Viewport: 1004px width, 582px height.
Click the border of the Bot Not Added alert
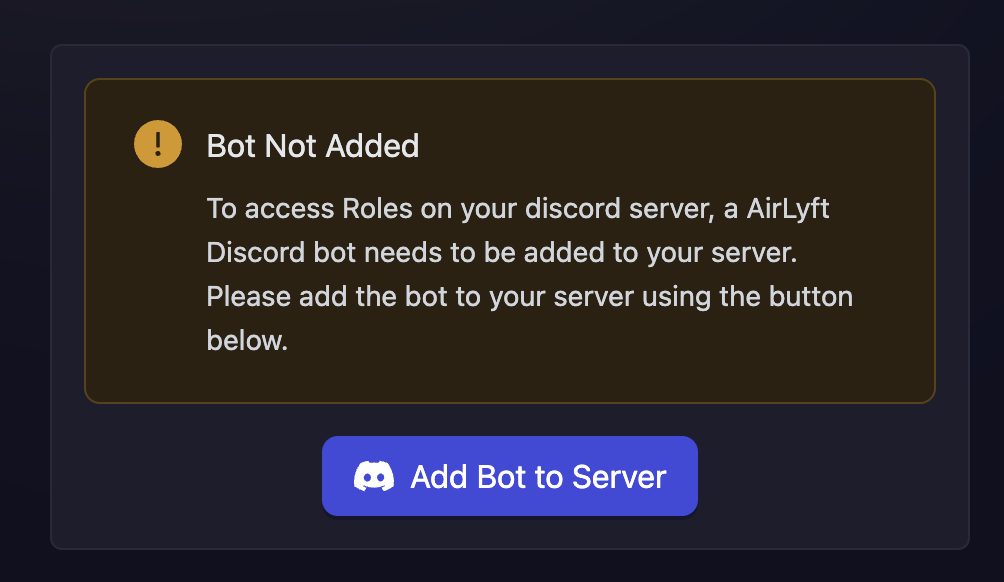tap(510, 82)
